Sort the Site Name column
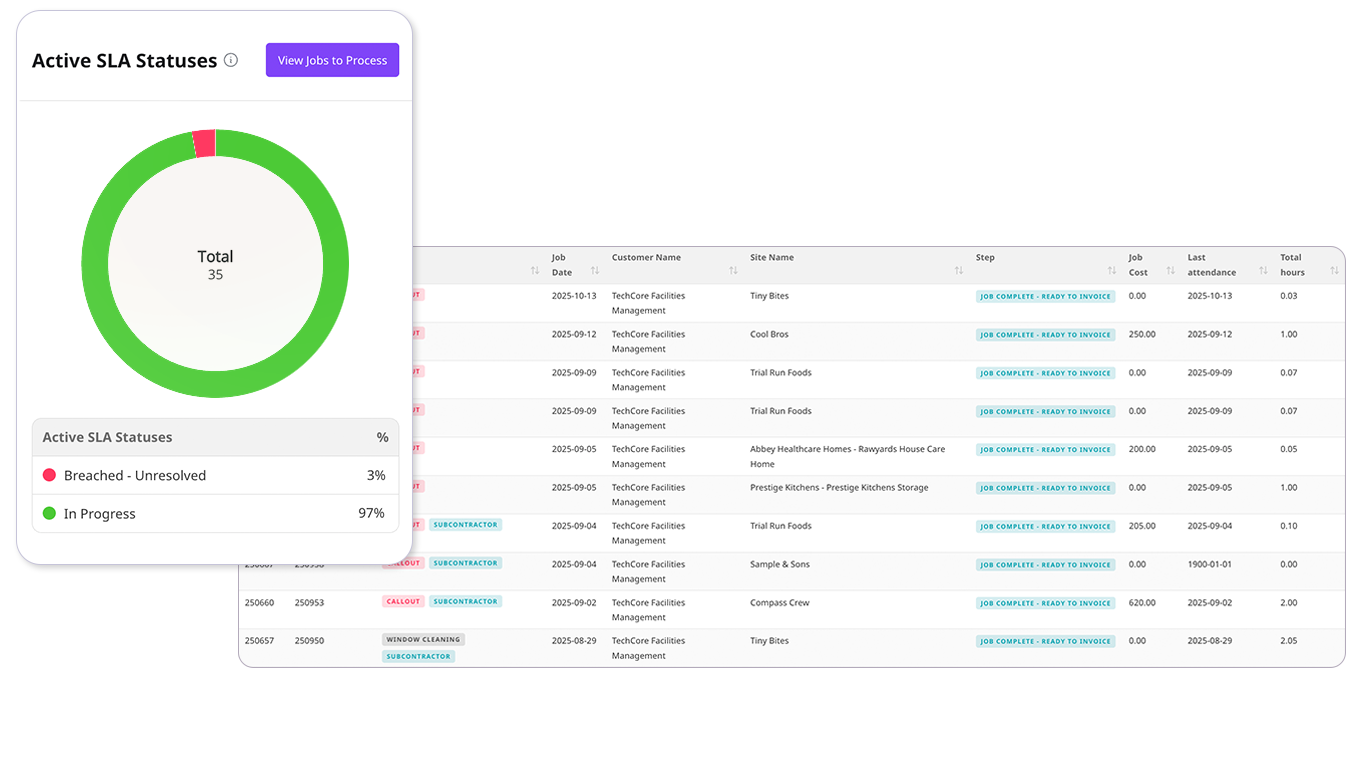The height and width of the screenshot is (768, 1366). coord(959,271)
